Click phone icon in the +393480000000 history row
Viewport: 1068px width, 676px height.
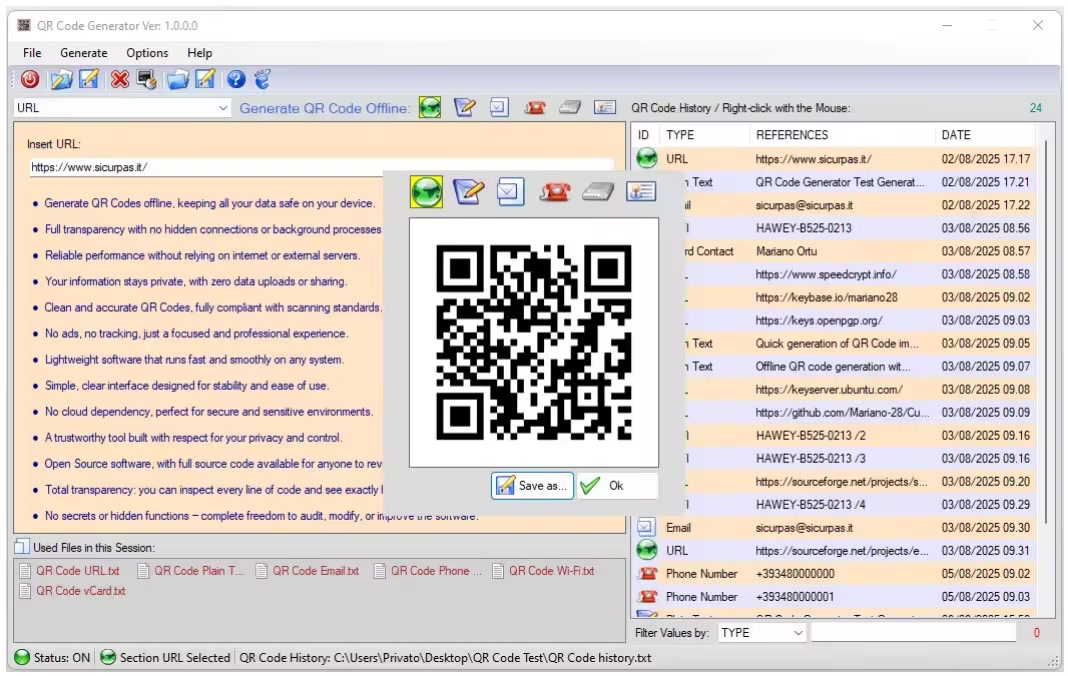[647, 574]
